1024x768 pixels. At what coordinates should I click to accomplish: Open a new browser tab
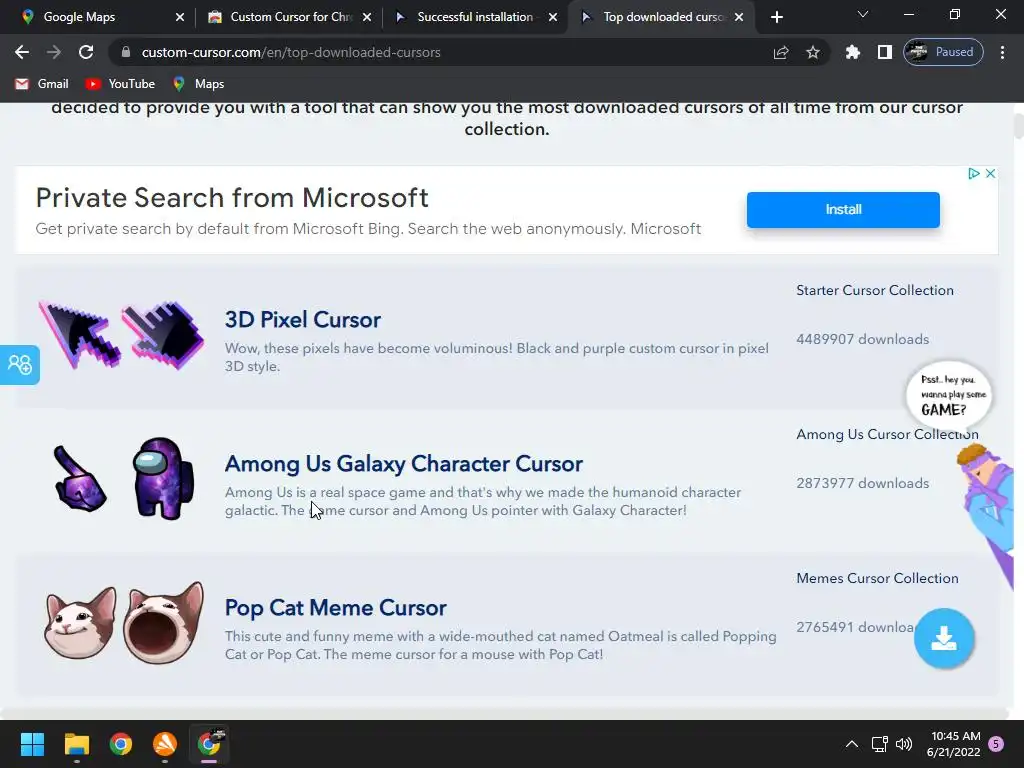click(776, 18)
